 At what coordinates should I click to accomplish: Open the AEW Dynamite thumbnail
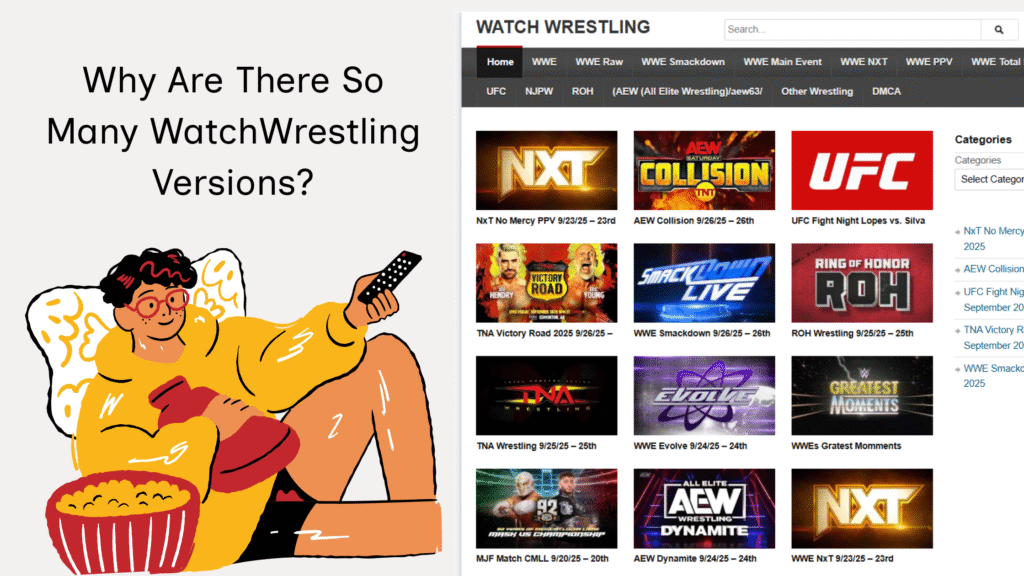point(704,508)
